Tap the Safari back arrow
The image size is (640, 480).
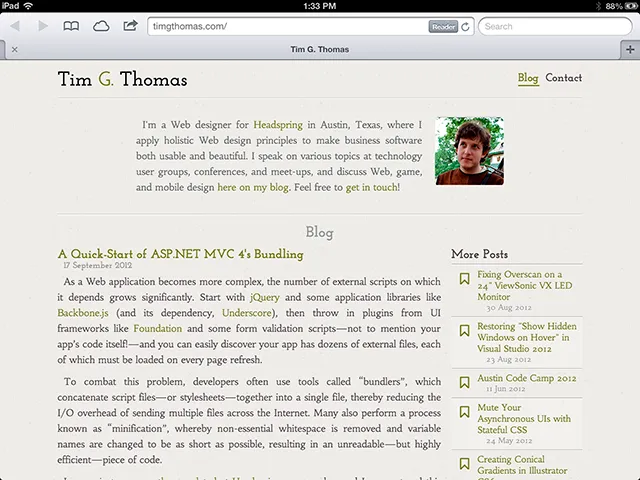[x=15, y=26]
